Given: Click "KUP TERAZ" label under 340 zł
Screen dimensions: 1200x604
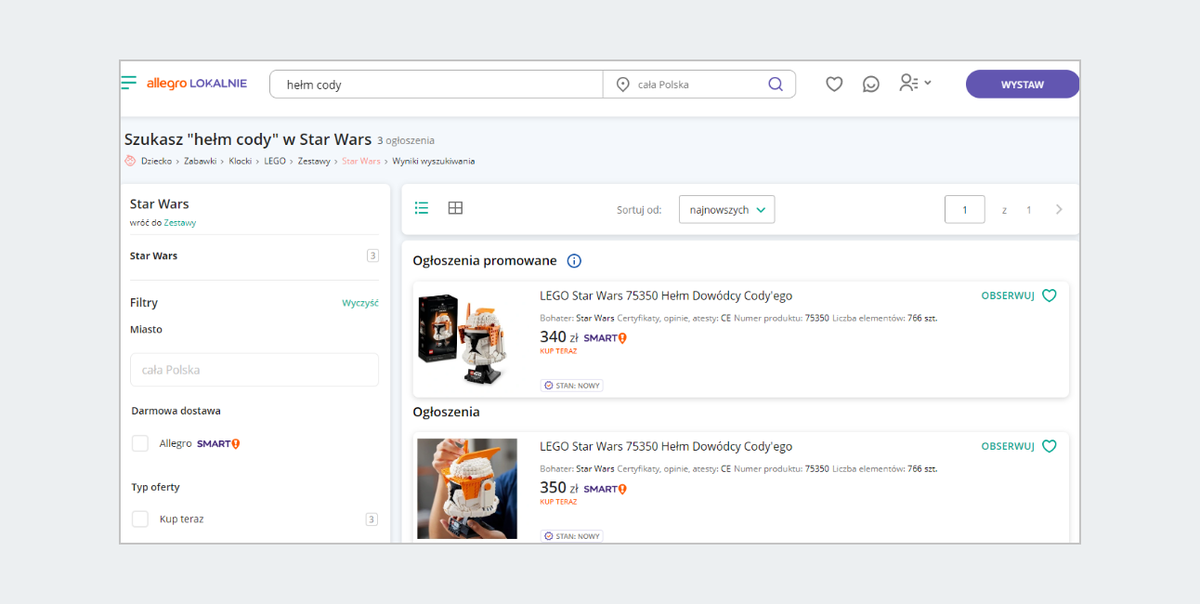Looking at the screenshot, I should pyautogui.click(x=558, y=351).
